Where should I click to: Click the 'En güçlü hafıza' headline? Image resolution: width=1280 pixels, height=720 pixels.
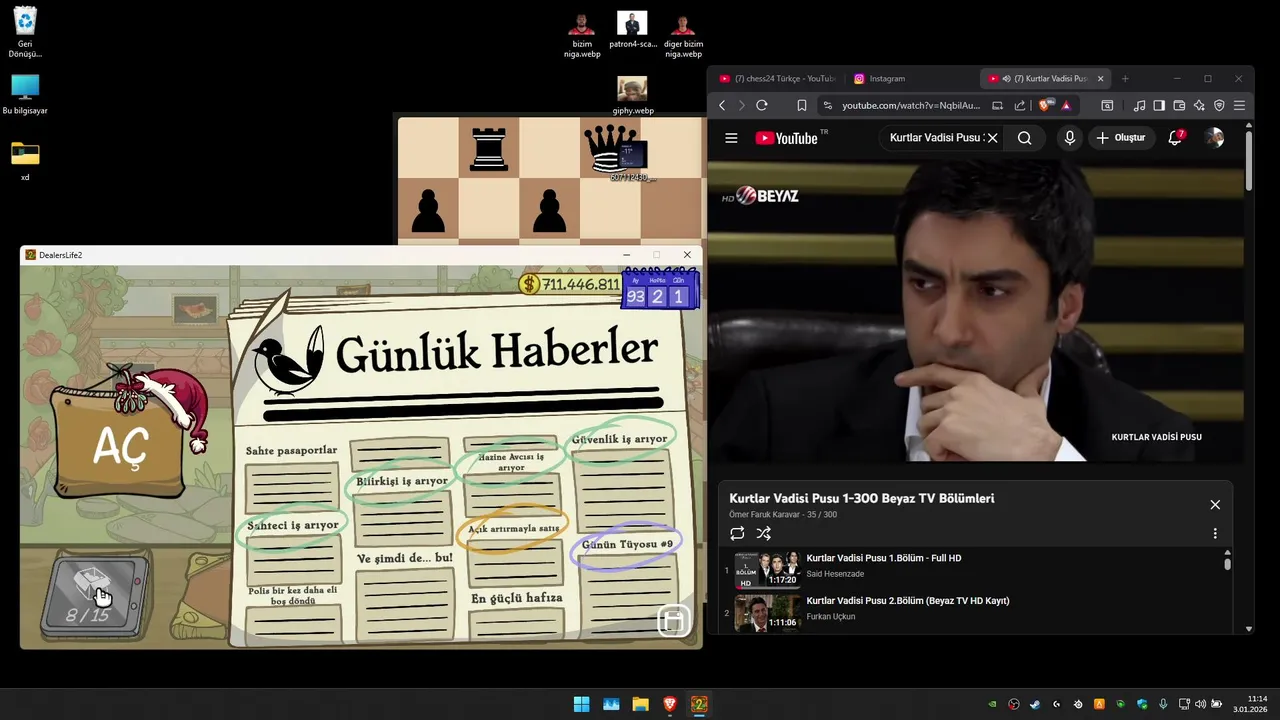(x=516, y=598)
